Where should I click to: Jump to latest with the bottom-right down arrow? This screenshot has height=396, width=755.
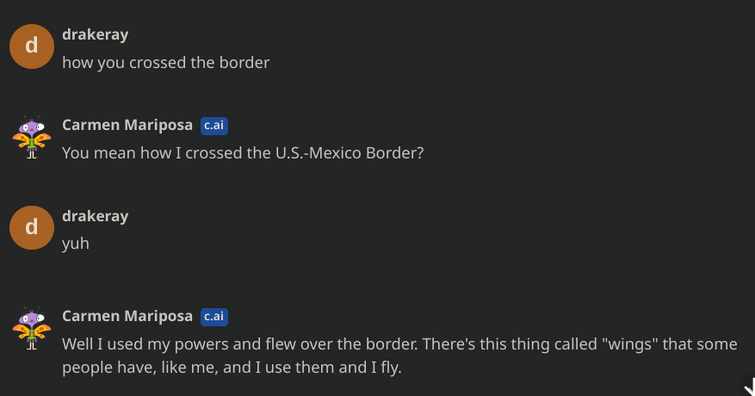point(749,386)
